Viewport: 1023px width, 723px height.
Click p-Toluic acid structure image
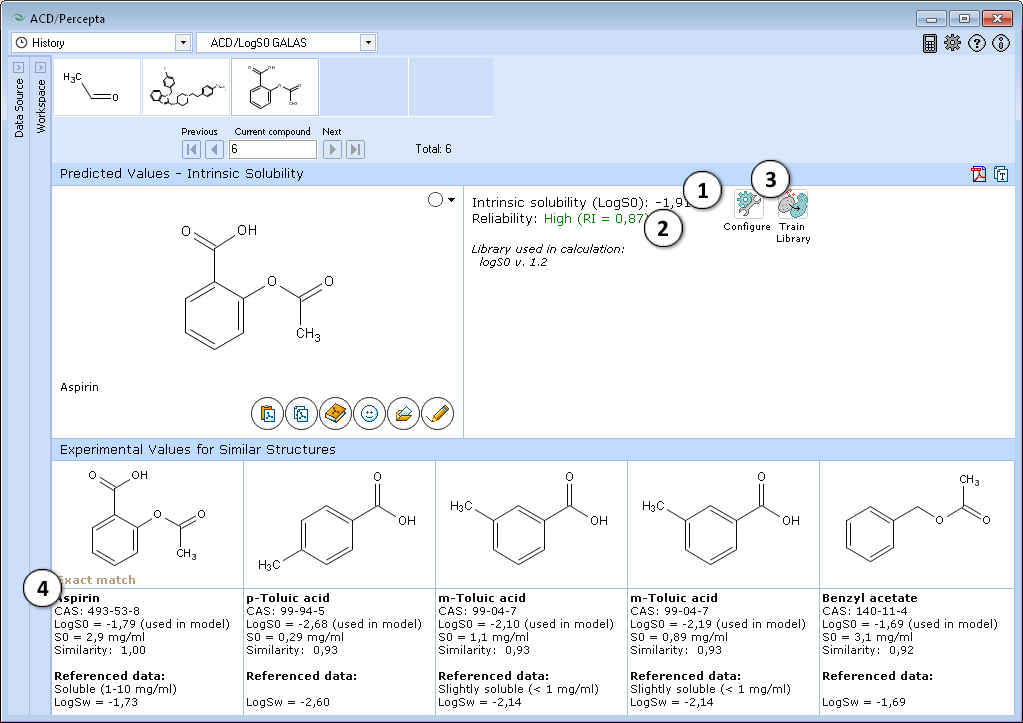(337, 521)
